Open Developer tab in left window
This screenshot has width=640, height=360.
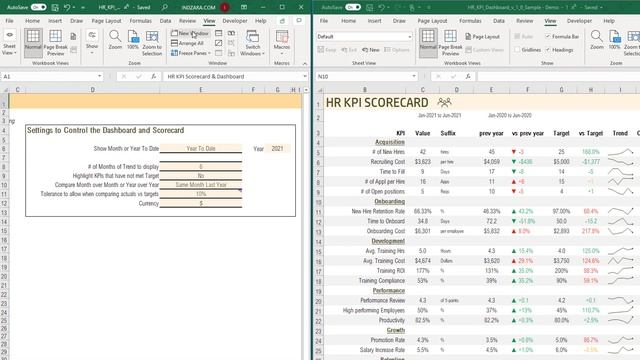[235, 21]
